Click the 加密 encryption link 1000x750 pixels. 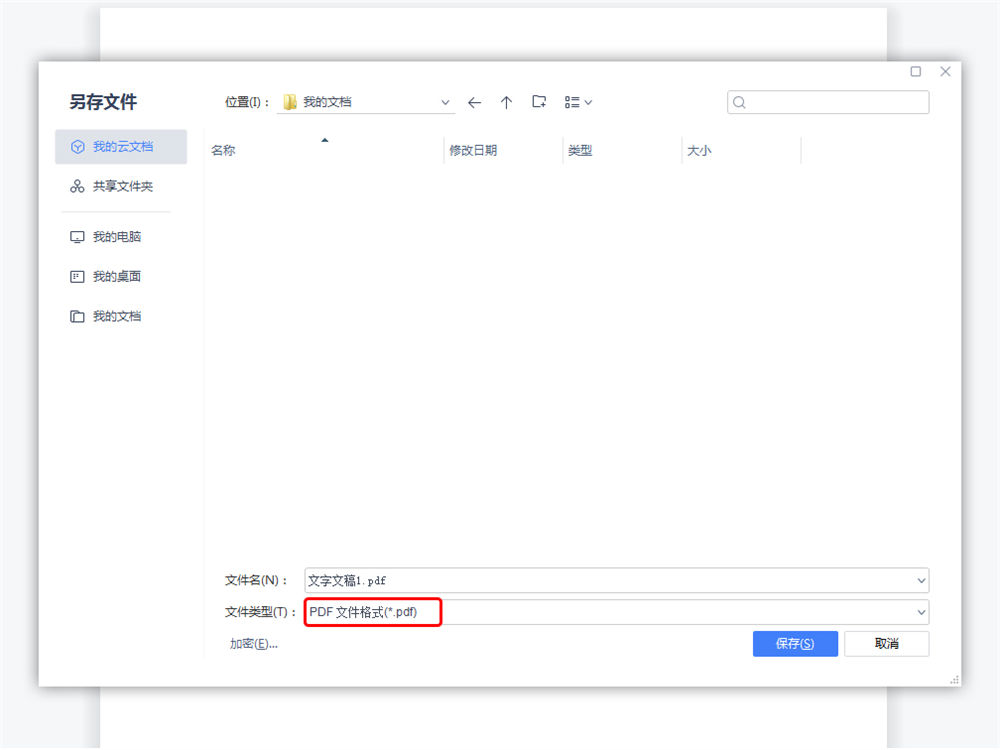pos(253,644)
